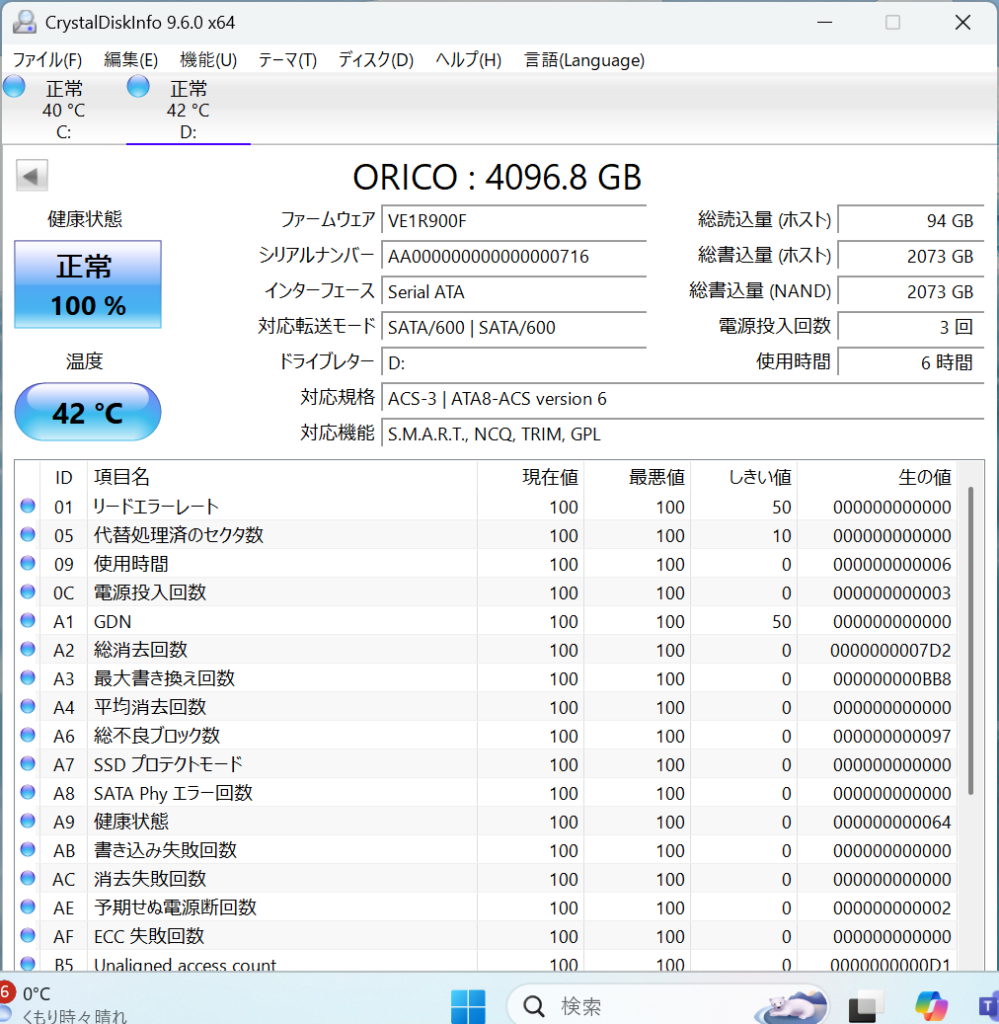Click the C: drive blue status orb

click(14, 86)
